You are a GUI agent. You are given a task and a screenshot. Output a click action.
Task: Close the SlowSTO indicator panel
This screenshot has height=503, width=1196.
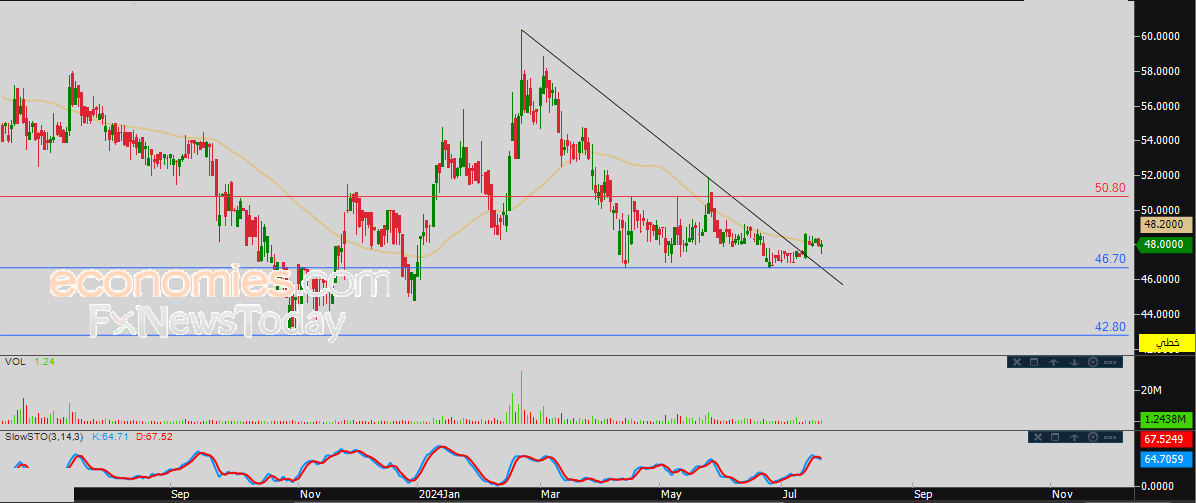(1038, 437)
